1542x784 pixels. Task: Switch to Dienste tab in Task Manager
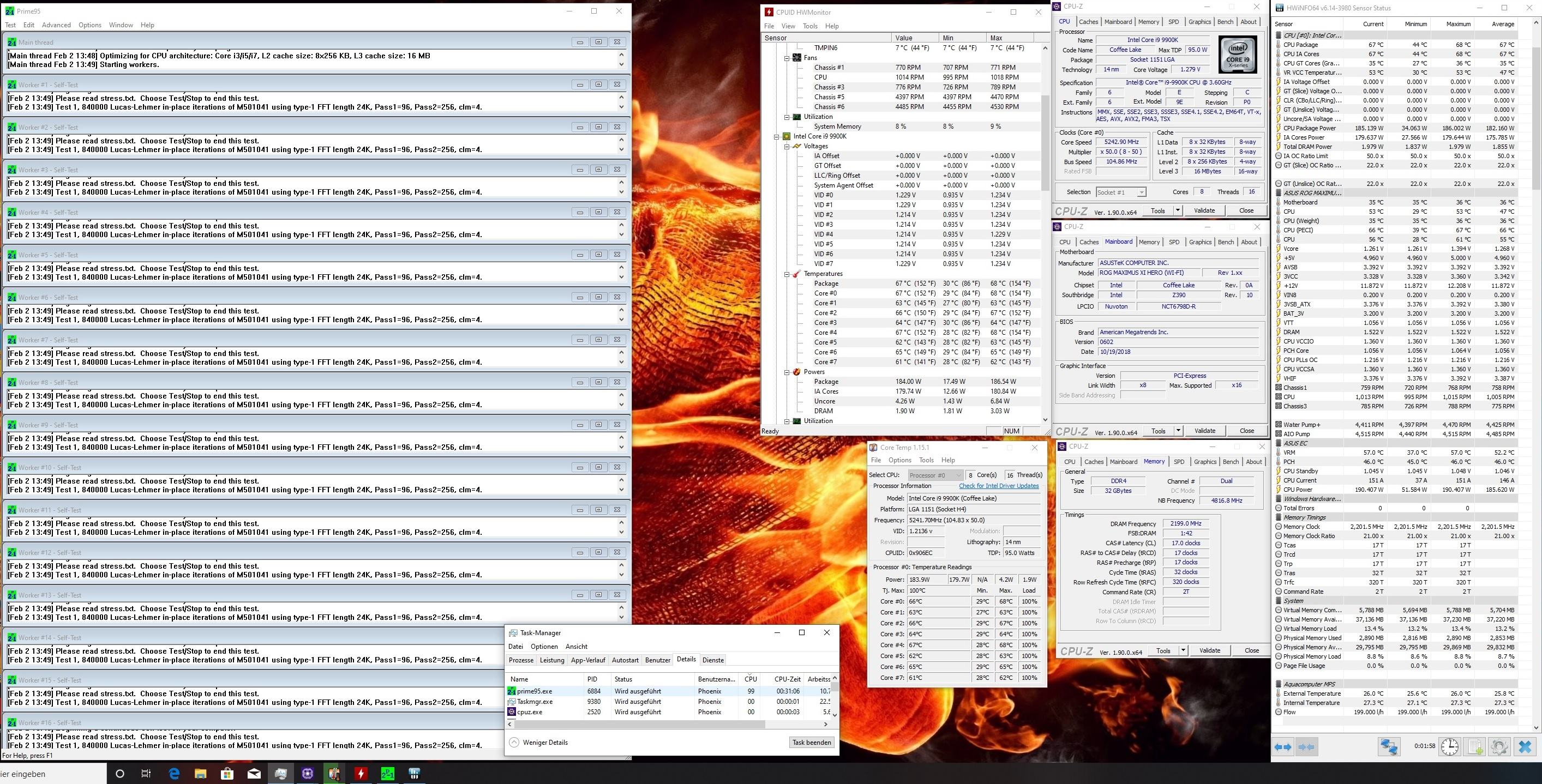(713, 660)
